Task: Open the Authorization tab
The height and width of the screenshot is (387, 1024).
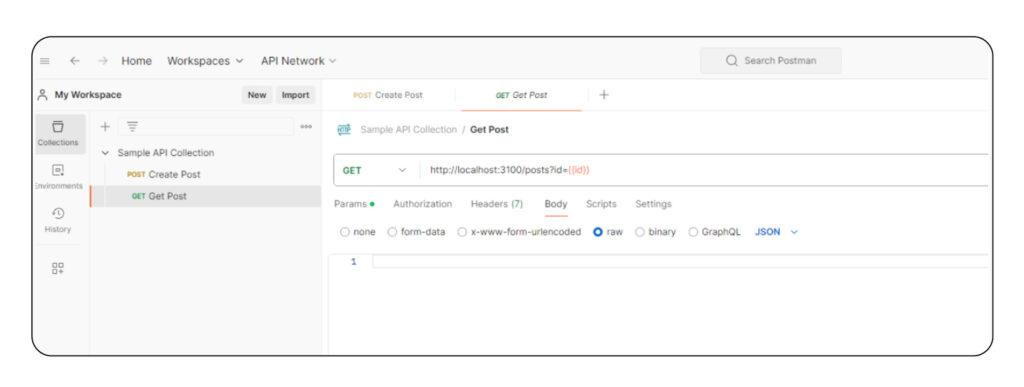Action: coord(423,204)
